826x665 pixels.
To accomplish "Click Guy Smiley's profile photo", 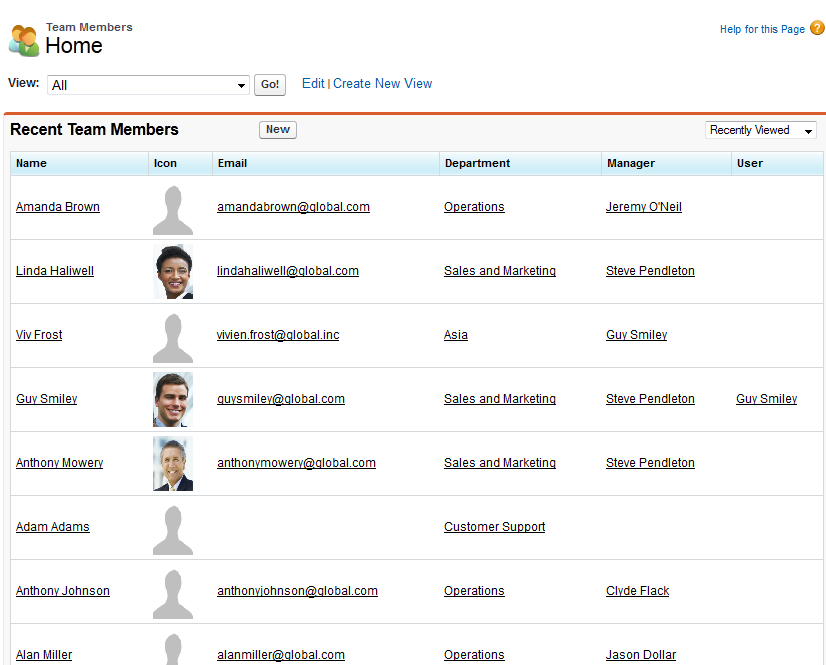I will click(173, 399).
